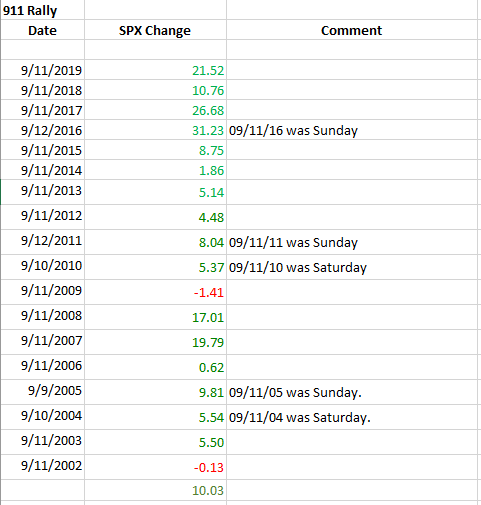
Task: Click the 10.03 average cell at bottom
Action: pos(155,490)
